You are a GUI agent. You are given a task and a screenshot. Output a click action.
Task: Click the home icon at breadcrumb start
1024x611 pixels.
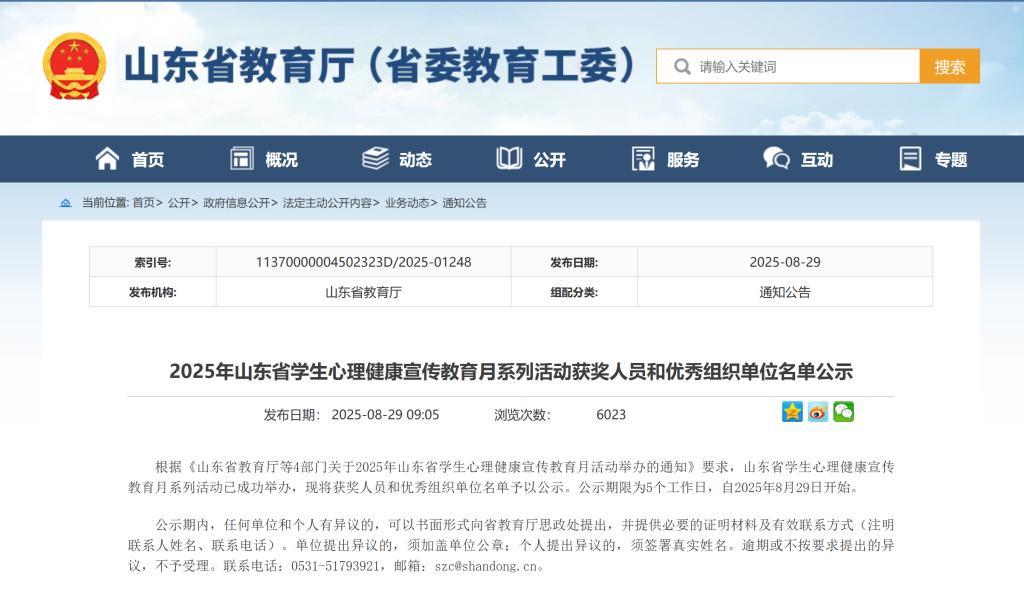click(x=66, y=203)
